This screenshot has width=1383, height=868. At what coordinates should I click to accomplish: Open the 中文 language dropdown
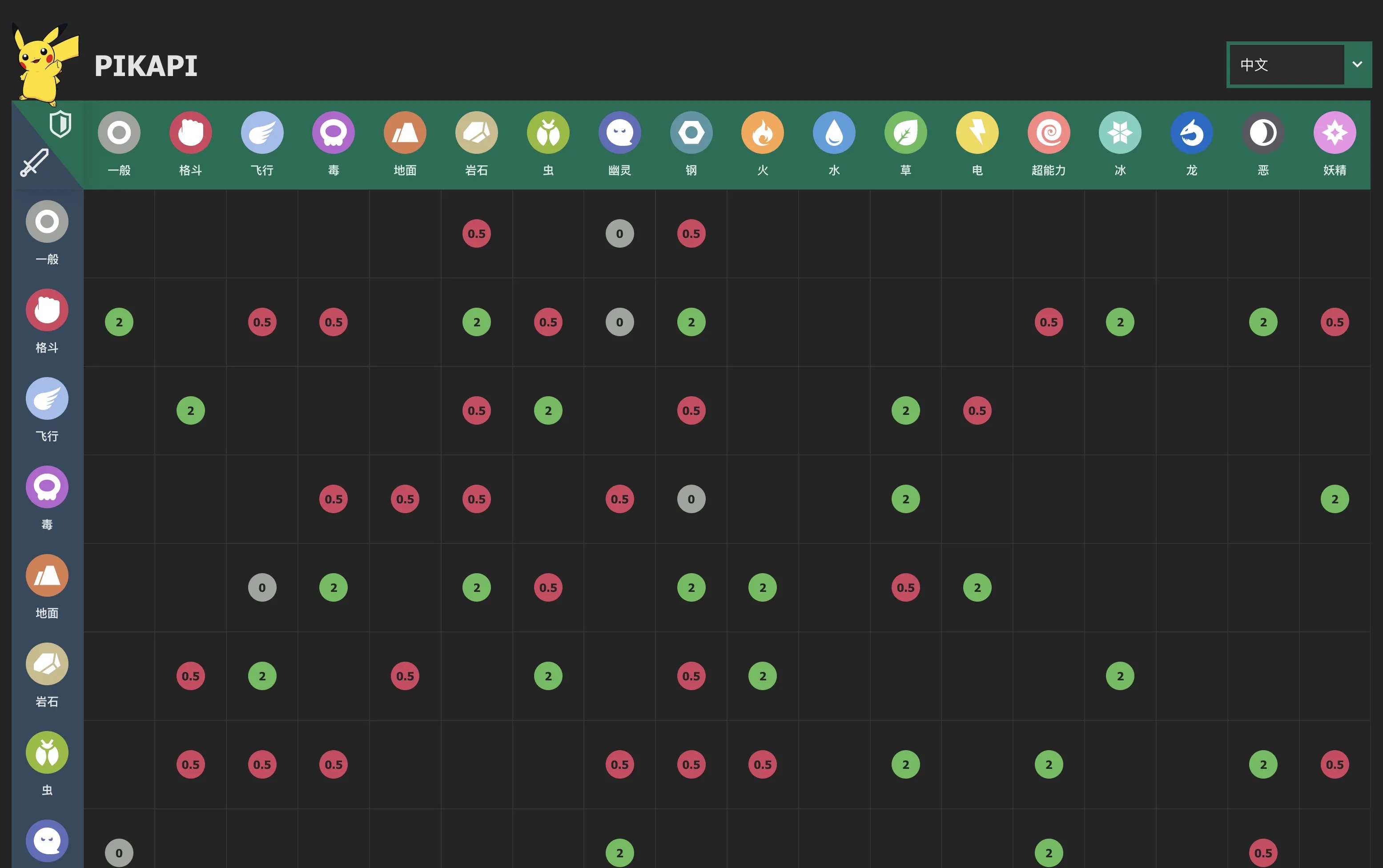1299,64
